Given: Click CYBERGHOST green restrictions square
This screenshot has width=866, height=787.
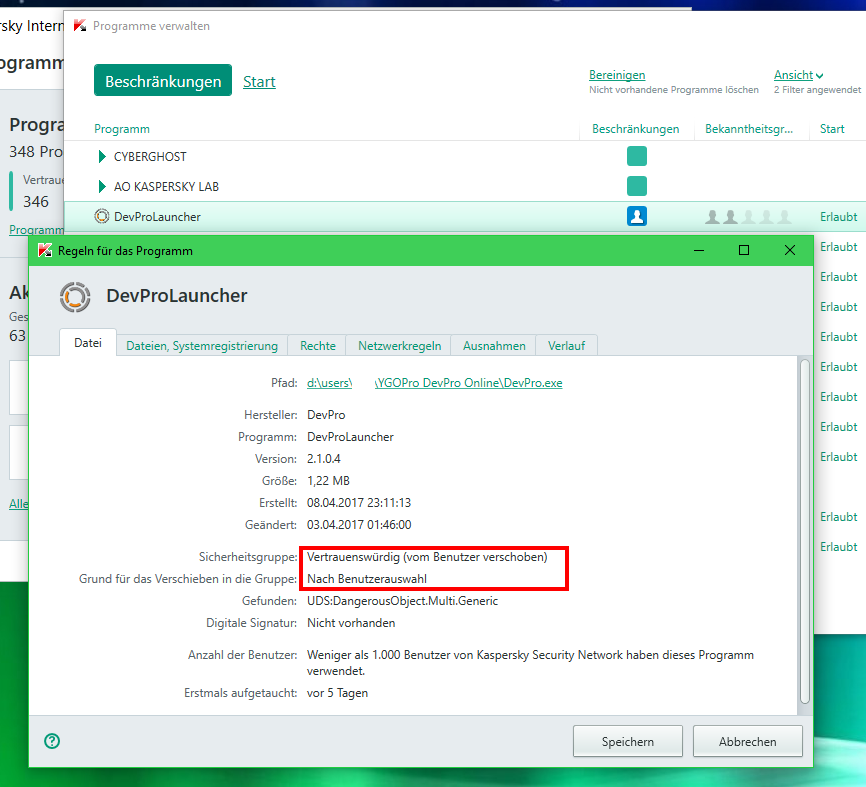Looking at the screenshot, I should (636, 156).
